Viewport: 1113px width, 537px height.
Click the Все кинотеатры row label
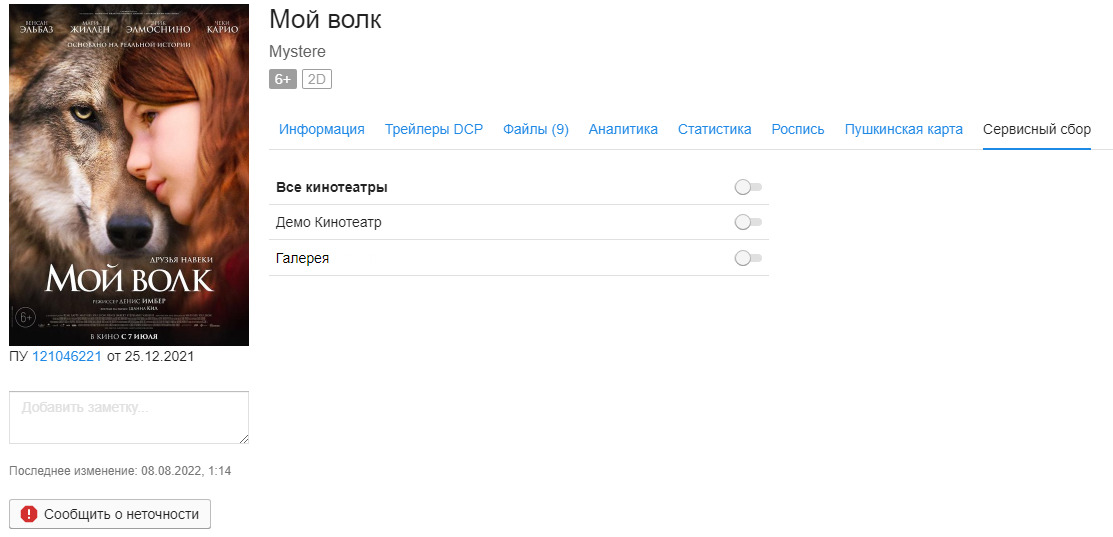click(331, 188)
